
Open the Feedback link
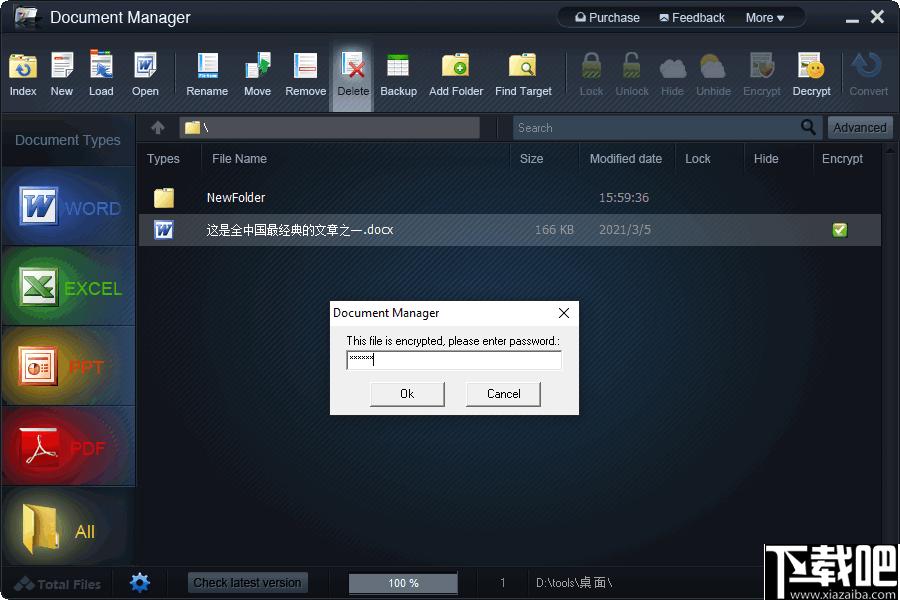[692, 18]
